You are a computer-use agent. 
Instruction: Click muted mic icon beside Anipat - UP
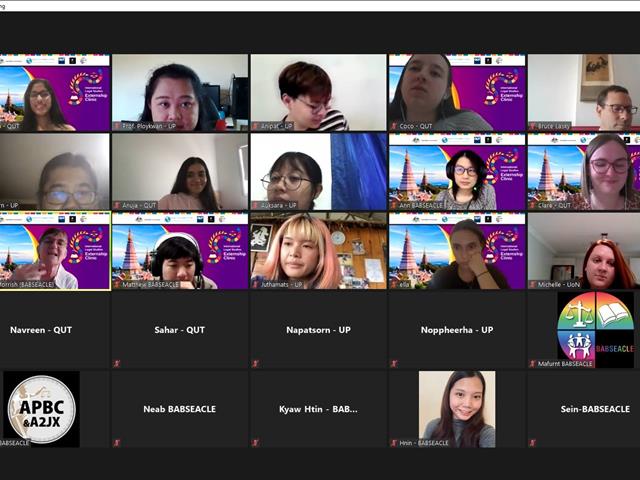pos(256,126)
